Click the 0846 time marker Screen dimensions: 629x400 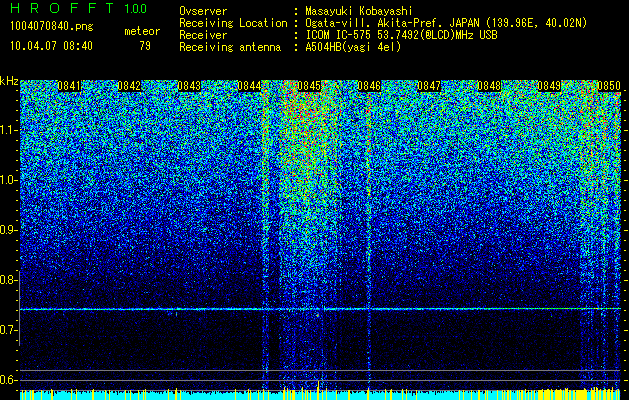click(369, 86)
